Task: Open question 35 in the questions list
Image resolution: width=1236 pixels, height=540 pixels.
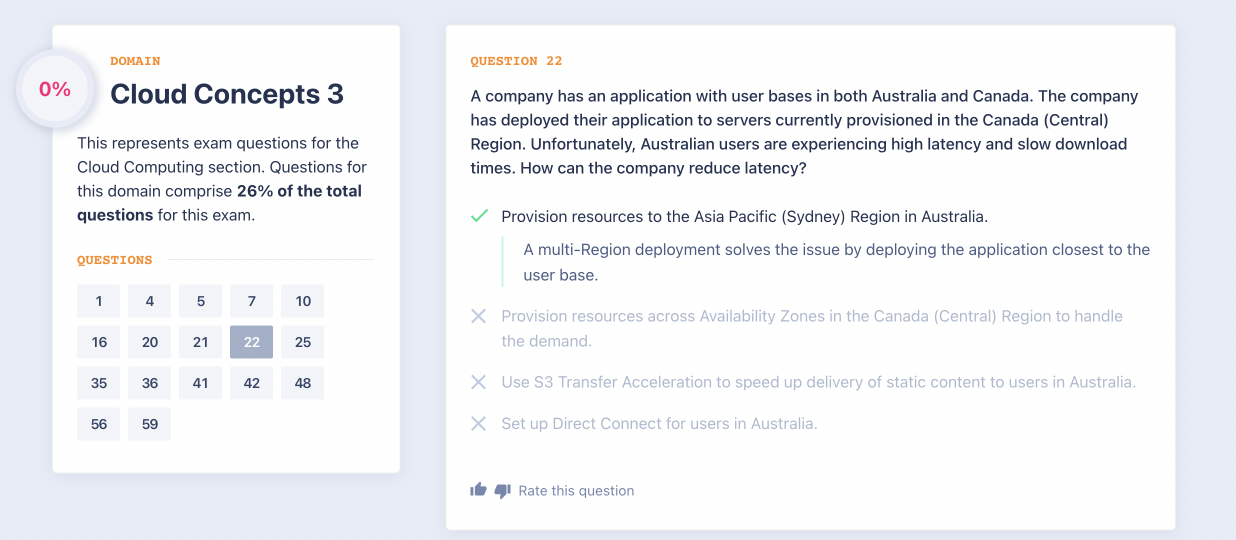Action: [x=99, y=383]
